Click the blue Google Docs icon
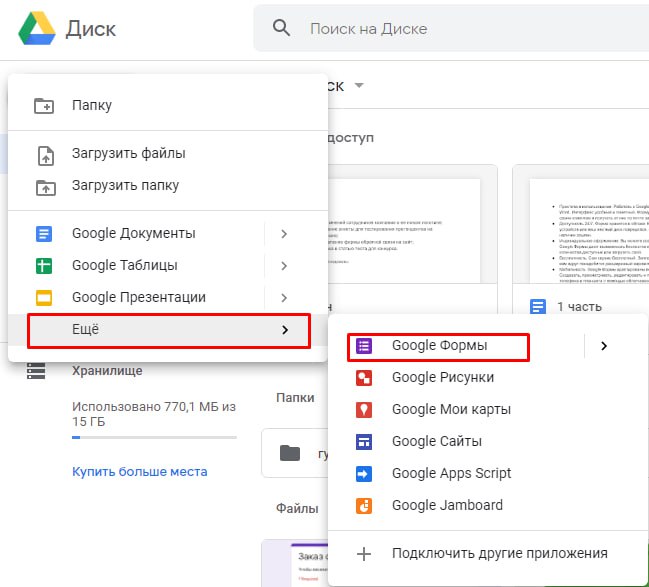Viewport: 649px width, 587px height. 44,234
